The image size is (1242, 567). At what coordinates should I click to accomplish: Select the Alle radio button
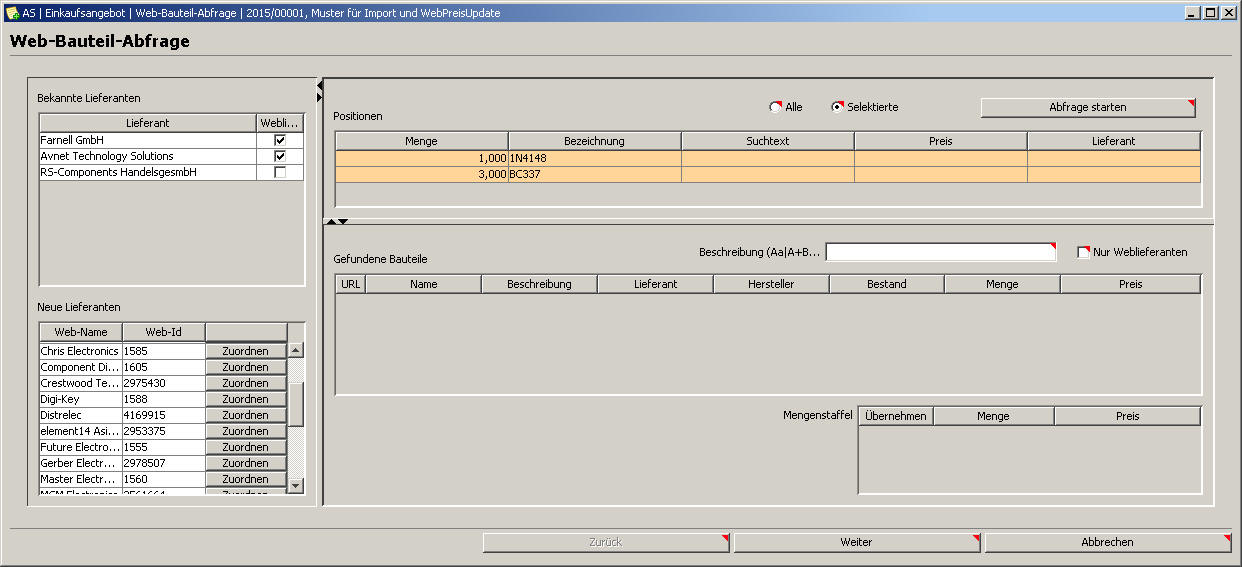coord(775,107)
